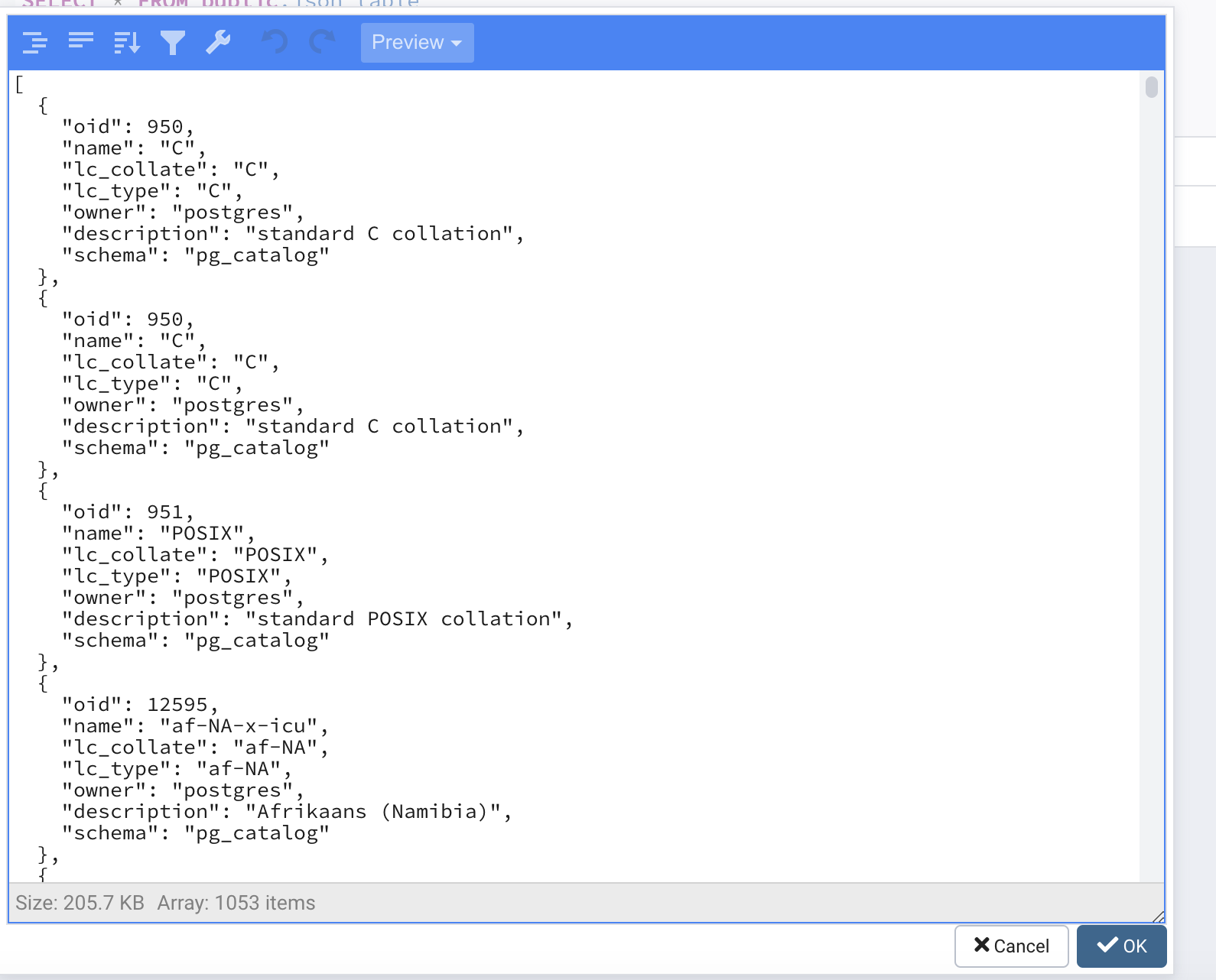Confirm with the OK button
Image resolution: width=1216 pixels, height=980 pixels.
[1121, 946]
